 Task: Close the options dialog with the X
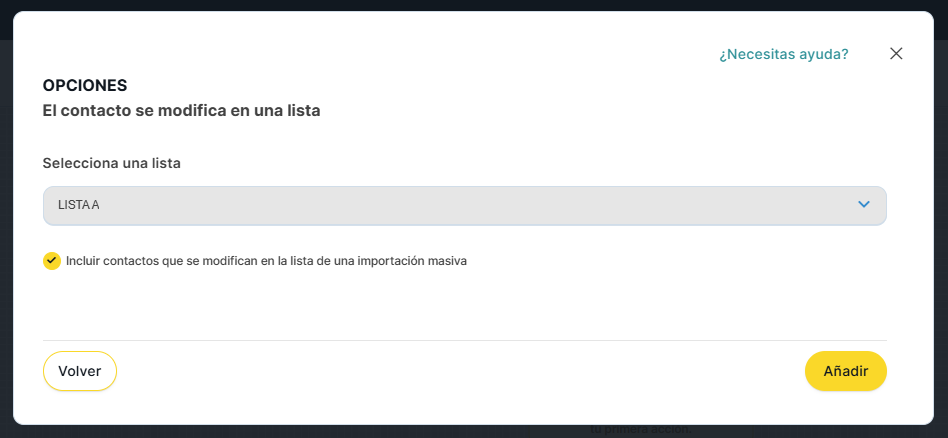[x=896, y=54]
